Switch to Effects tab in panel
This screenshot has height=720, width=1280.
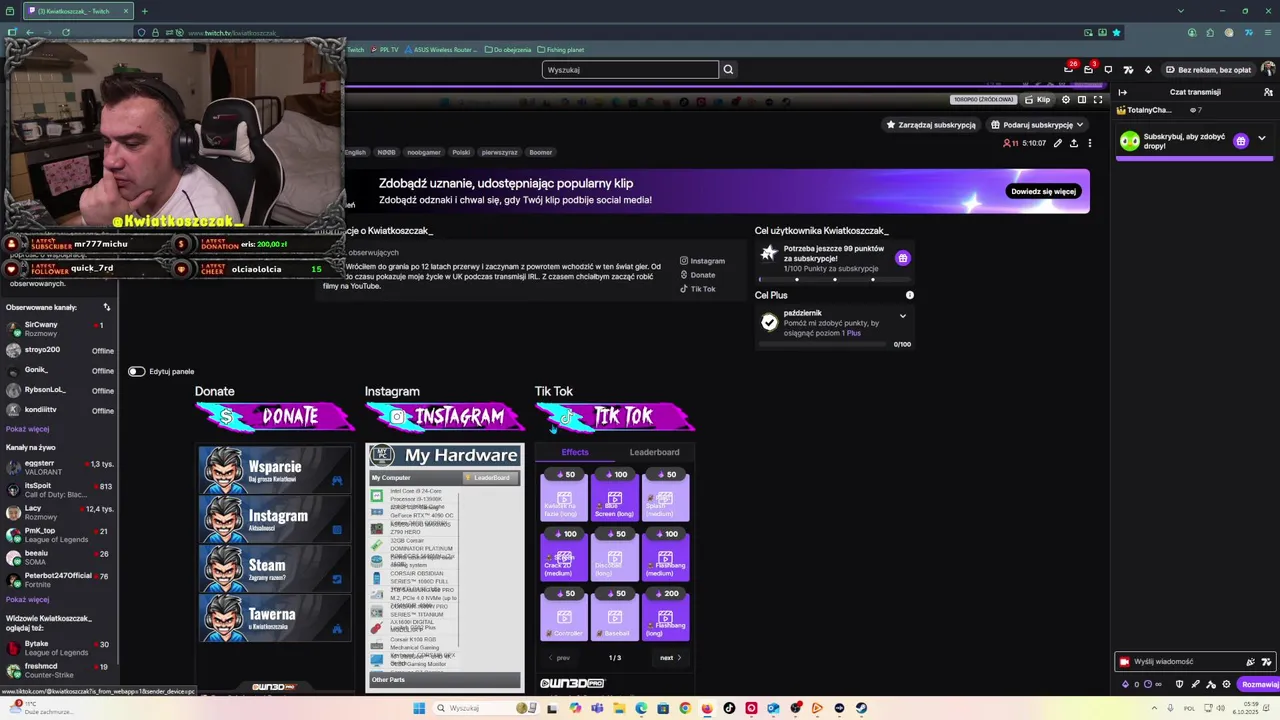click(575, 452)
